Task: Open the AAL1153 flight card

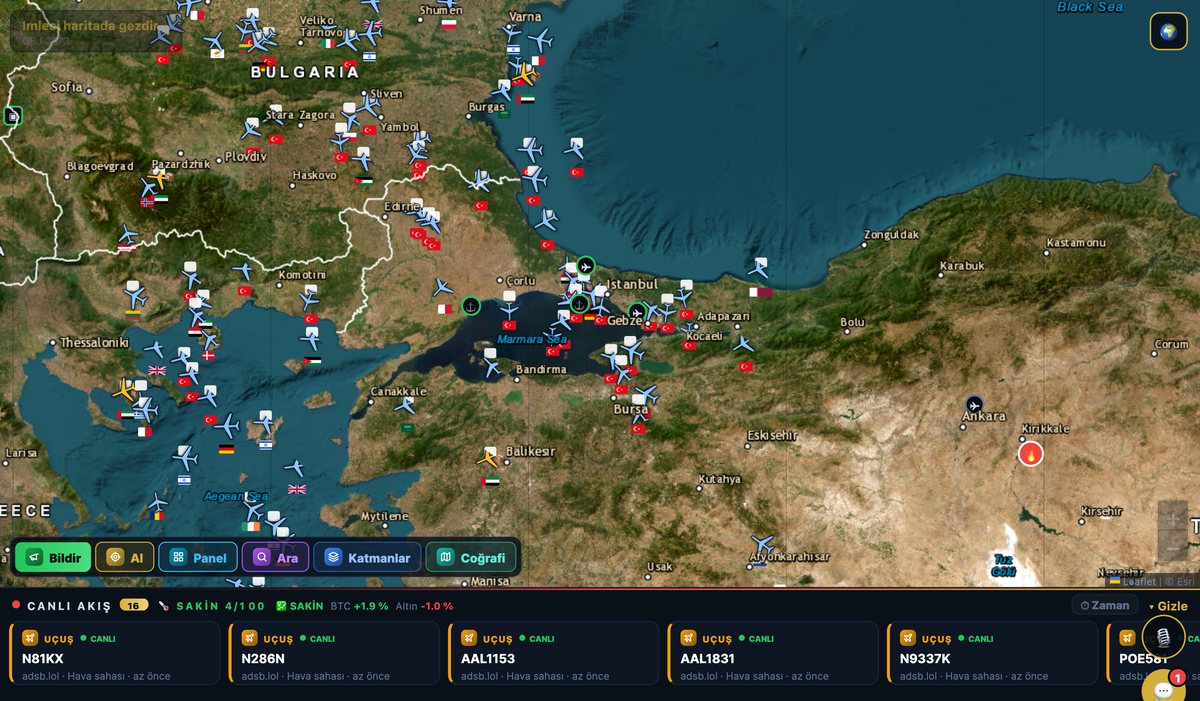Action: click(554, 653)
